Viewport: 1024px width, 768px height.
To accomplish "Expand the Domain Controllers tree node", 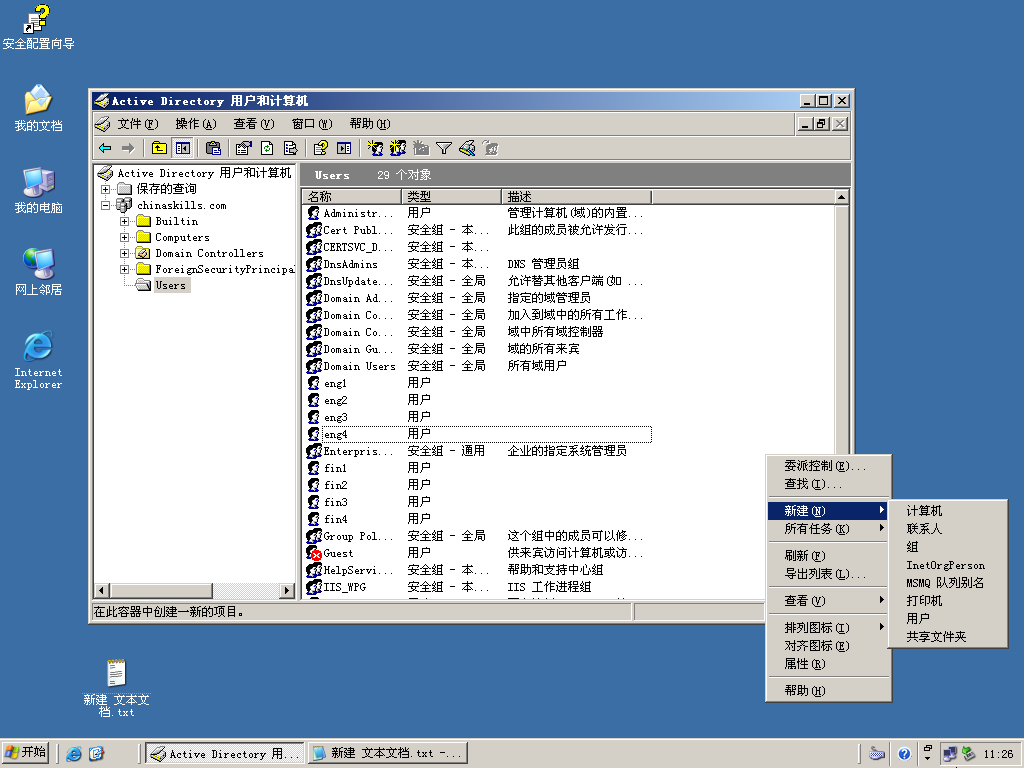I will pos(124,253).
